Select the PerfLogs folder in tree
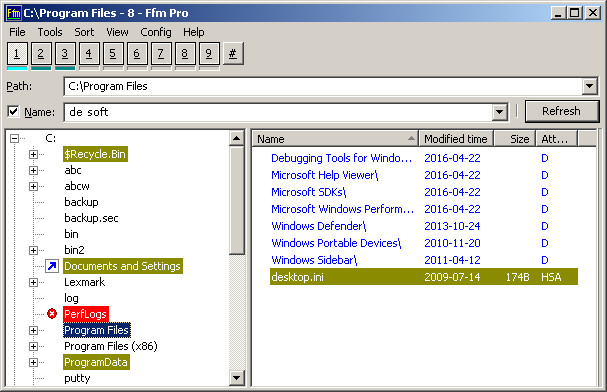 click(86, 314)
